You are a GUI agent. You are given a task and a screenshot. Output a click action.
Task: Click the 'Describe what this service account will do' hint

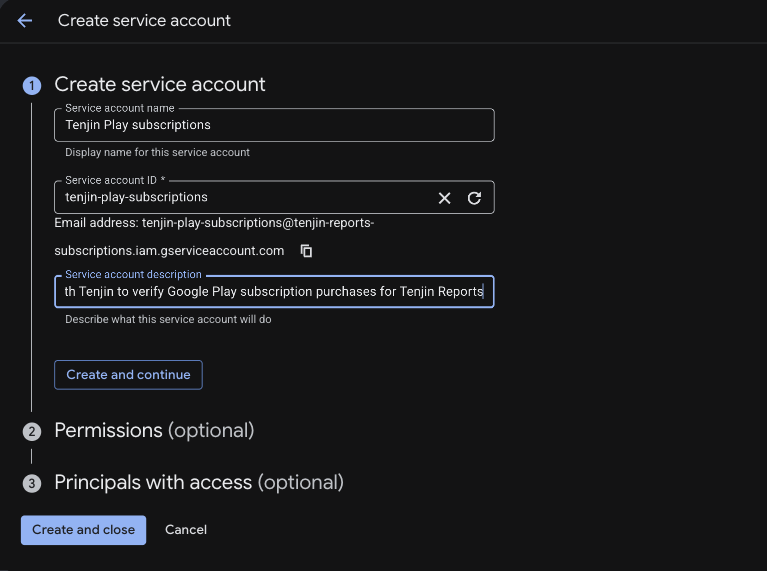click(x=168, y=320)
